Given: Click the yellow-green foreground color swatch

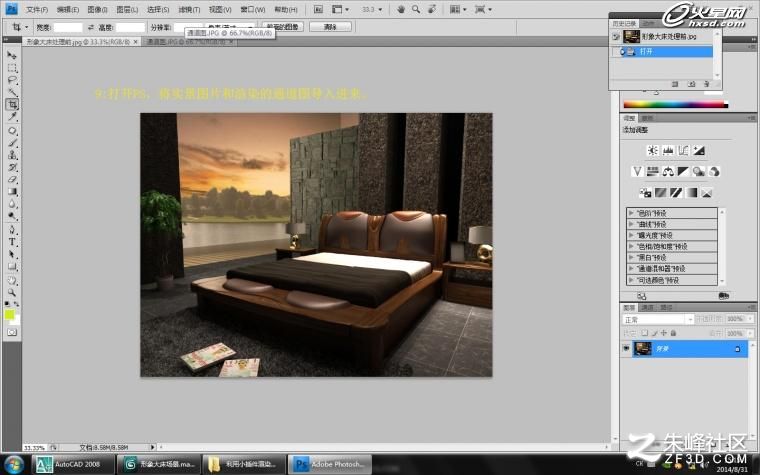Looking at the screenshot, I should tap(9, 315).
